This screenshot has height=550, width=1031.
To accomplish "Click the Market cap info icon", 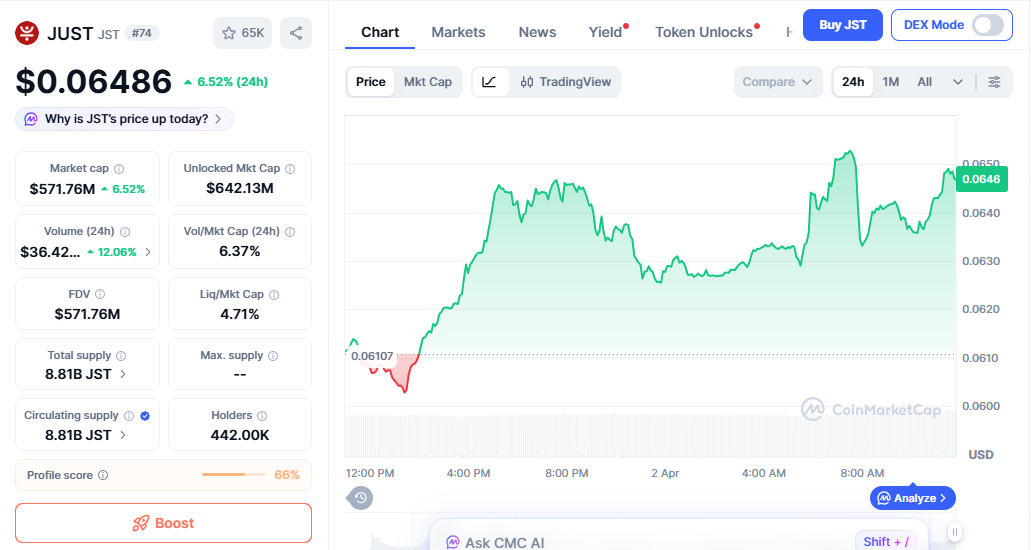I will (119, 169).
